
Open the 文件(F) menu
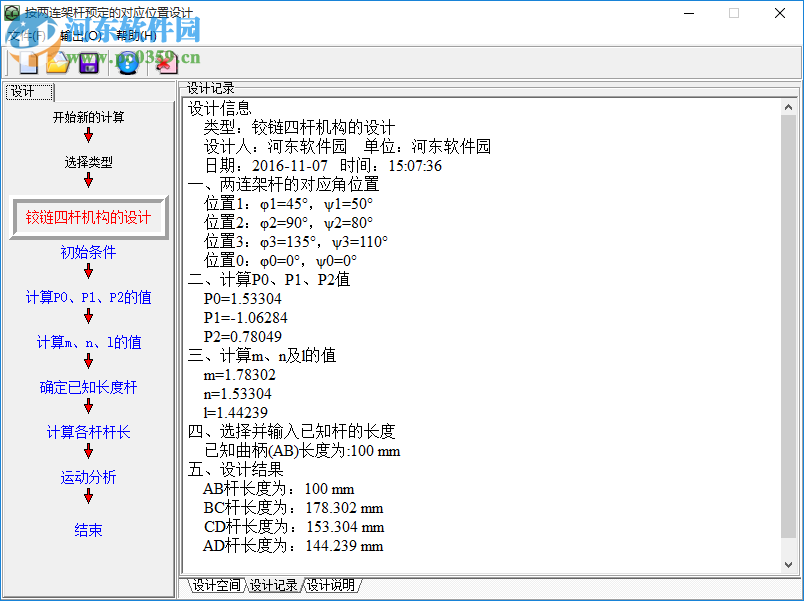pos(27,36)
